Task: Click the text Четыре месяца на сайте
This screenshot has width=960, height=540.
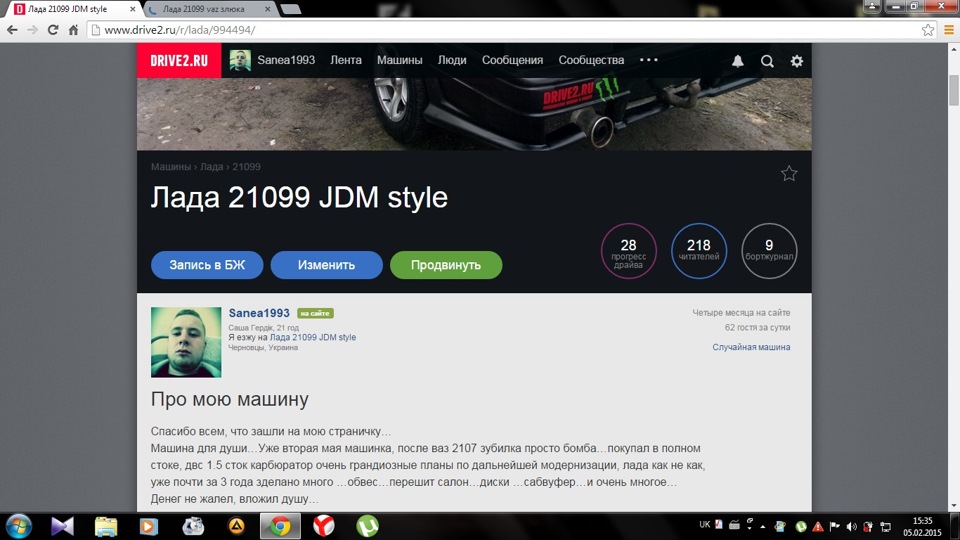Action: click(741, 313)
